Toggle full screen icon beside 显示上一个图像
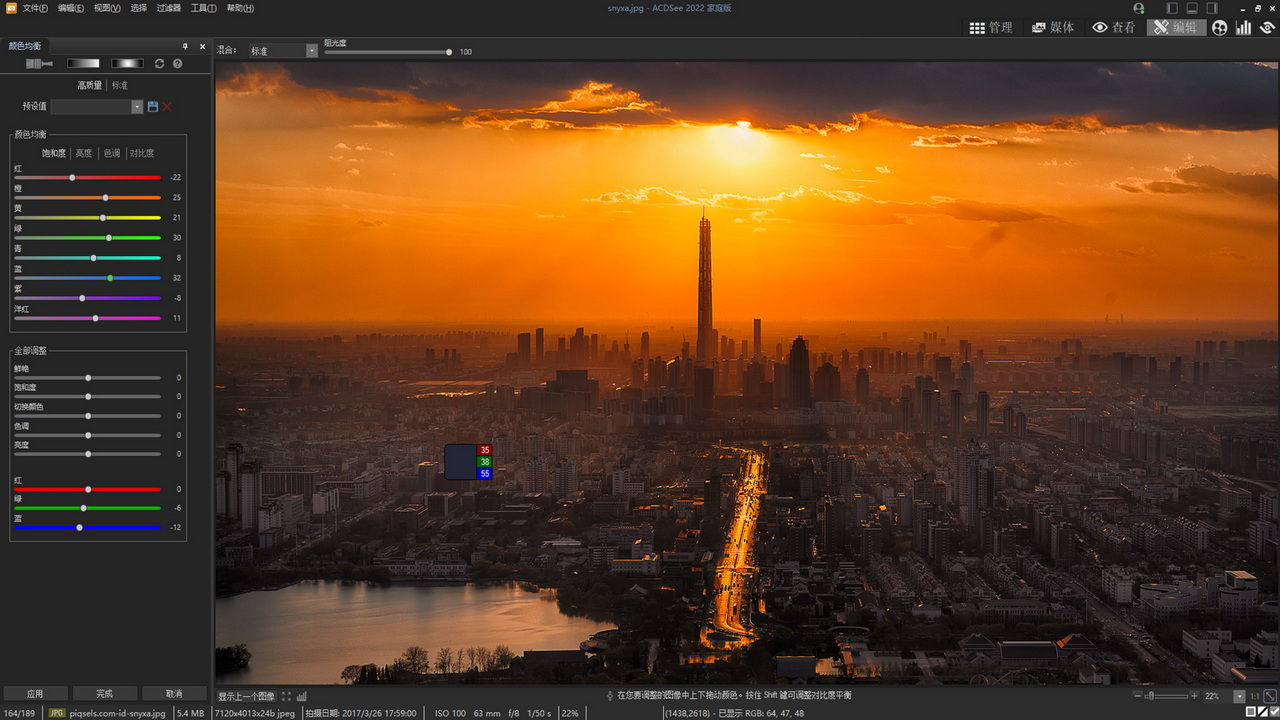The image size is (1280, 720). point(286,696)
